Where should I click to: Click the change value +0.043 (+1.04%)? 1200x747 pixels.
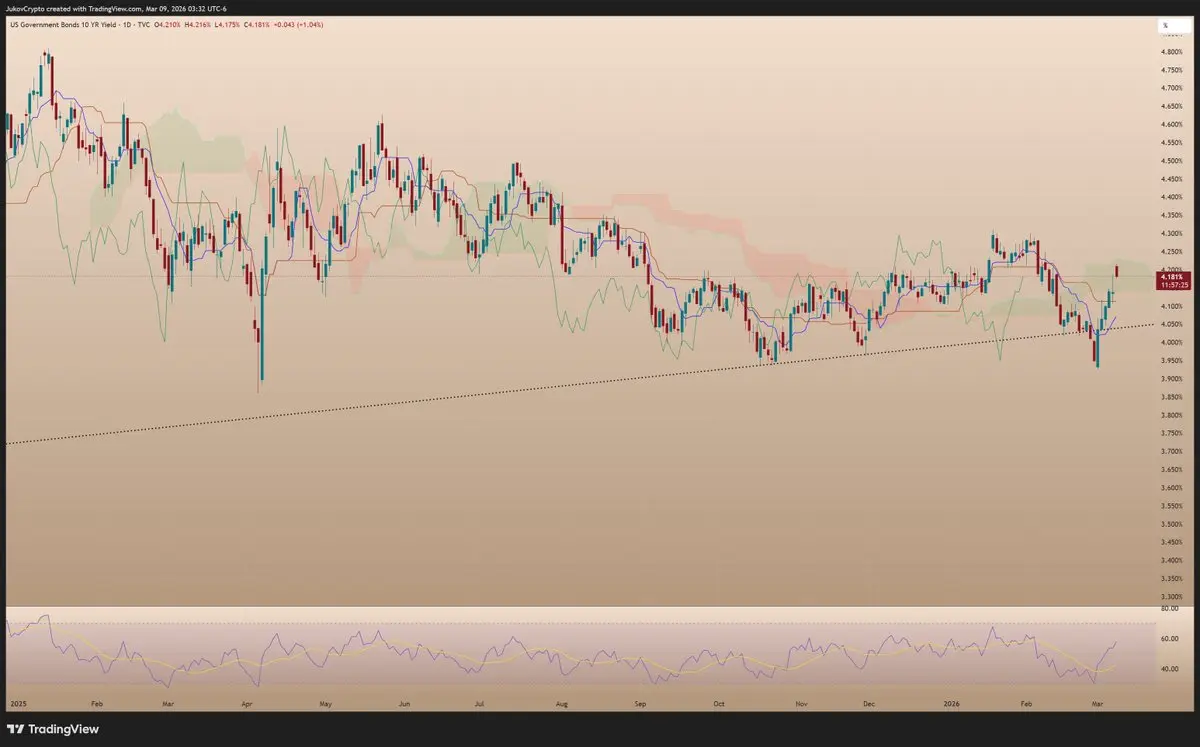pyautogui.click(x=298, y=24)
